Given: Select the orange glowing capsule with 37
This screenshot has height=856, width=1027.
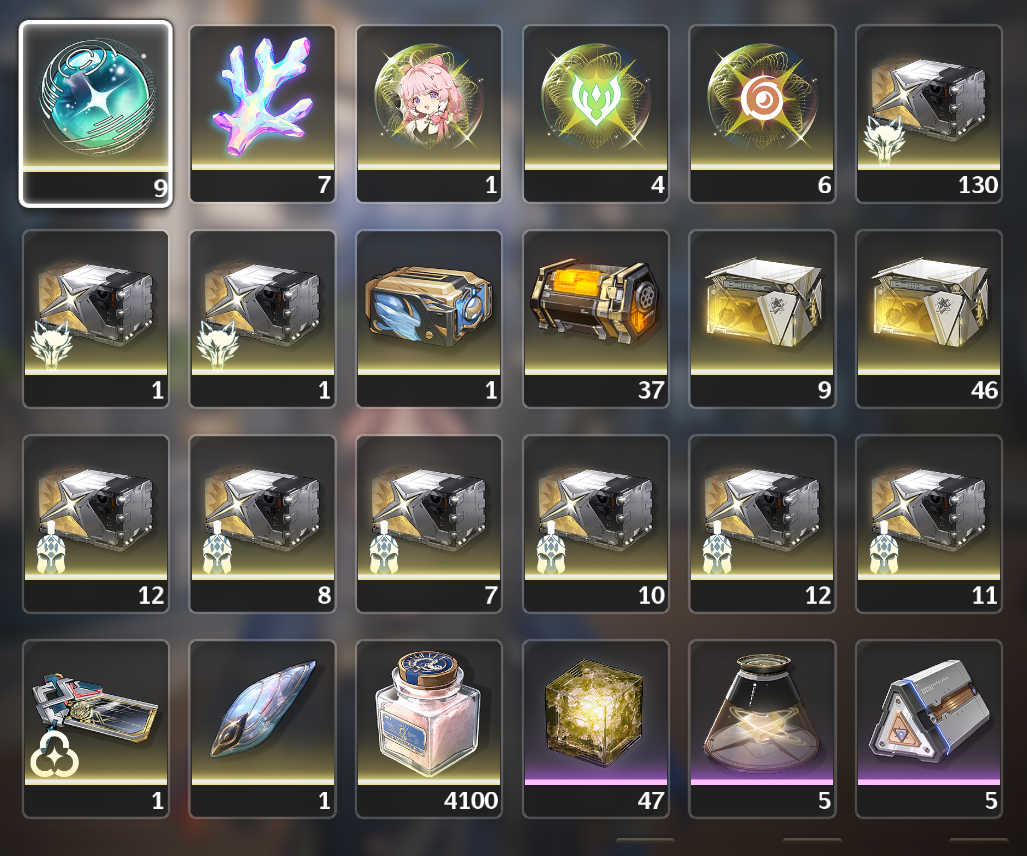Looking at the screenshot, I should tap(596, 319).
